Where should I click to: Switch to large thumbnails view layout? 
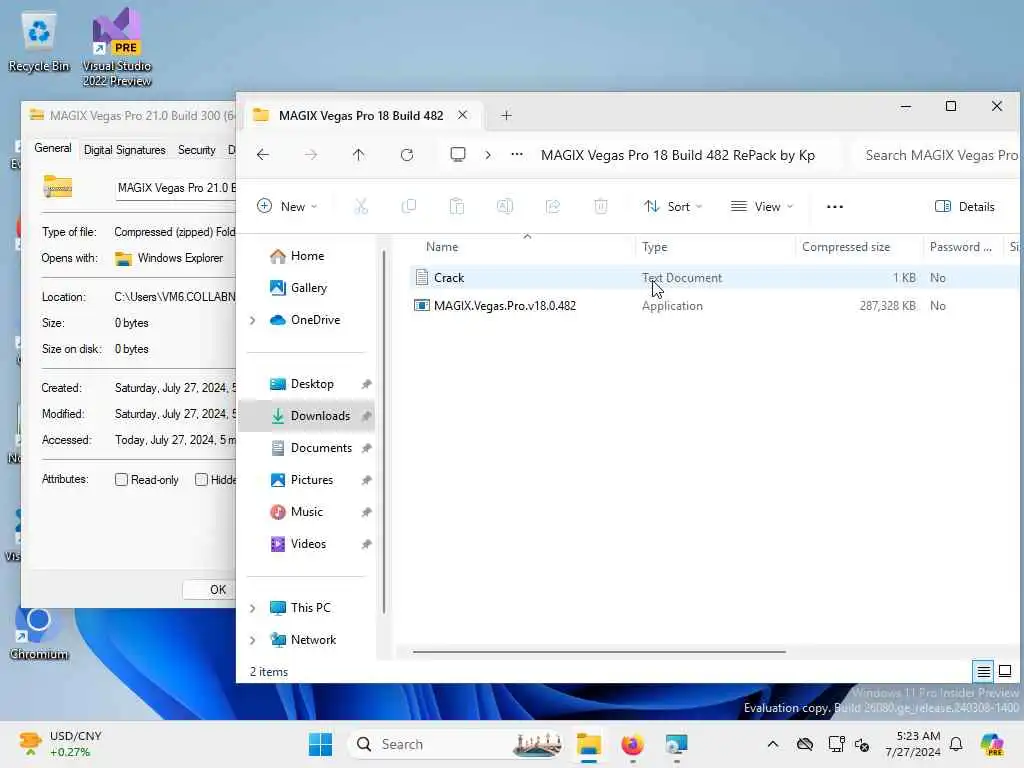click(1005, 671)
